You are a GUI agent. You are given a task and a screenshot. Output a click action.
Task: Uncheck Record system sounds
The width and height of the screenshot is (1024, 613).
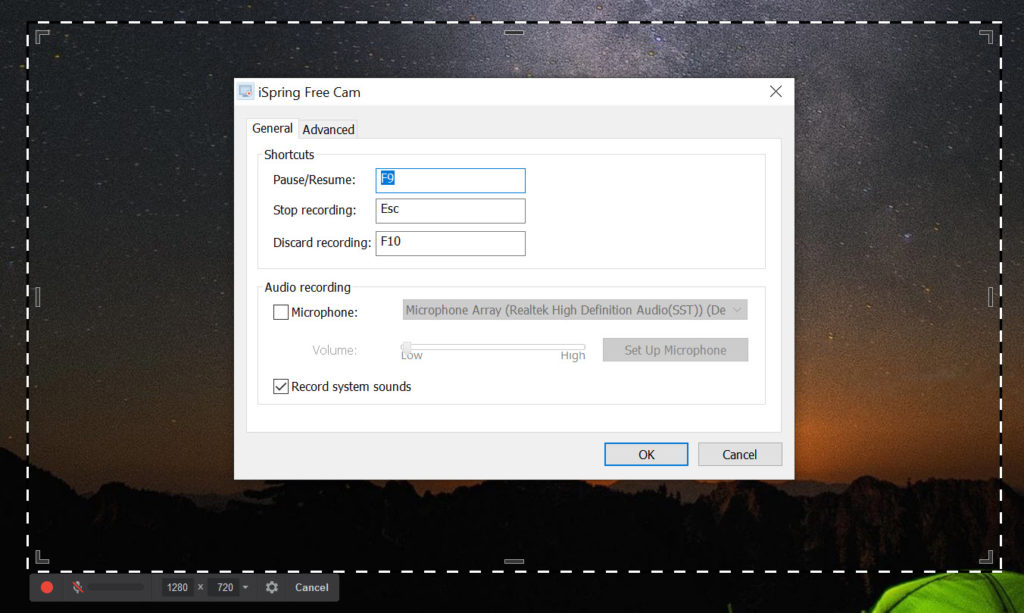click(x=281, y=386)
